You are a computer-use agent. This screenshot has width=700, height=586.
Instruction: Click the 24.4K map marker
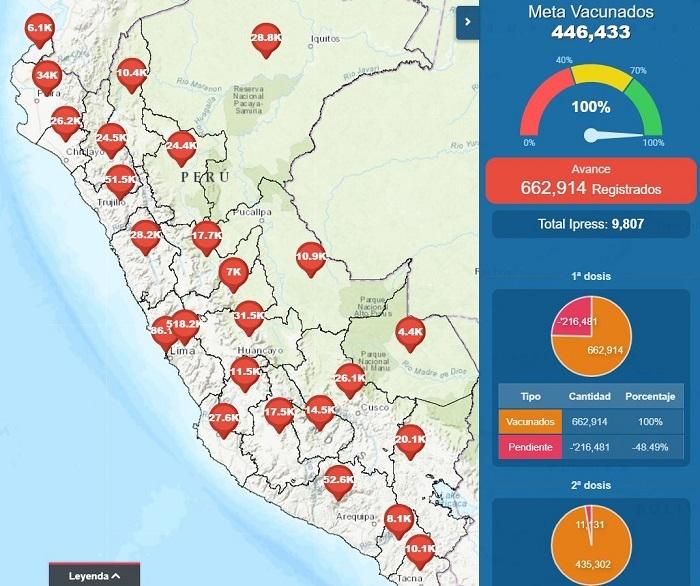(181, 147)
